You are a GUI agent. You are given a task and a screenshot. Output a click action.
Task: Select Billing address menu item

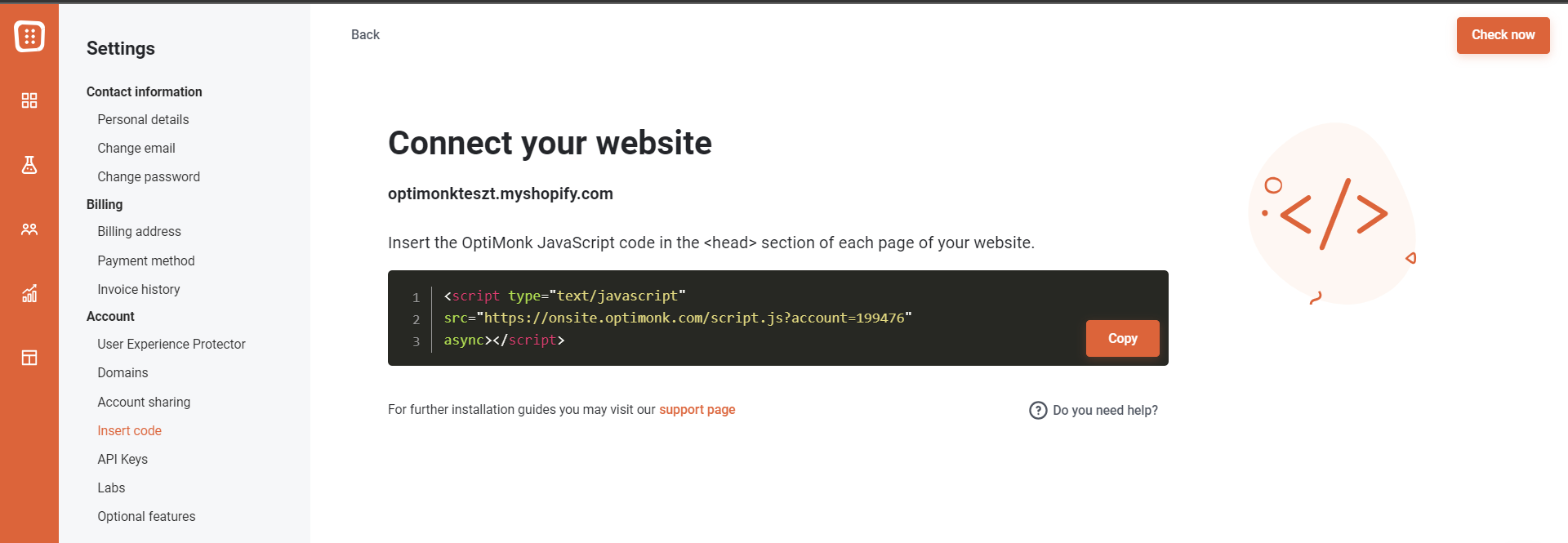pos(139,231)
